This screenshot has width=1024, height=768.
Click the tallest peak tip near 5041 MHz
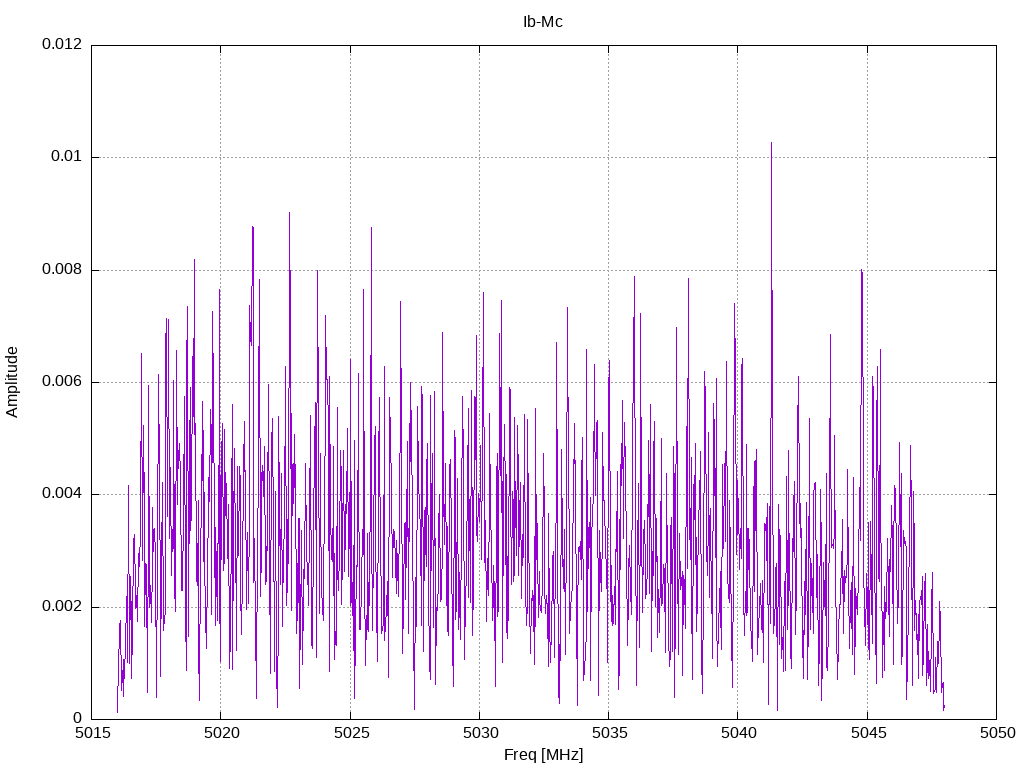point(771,143)
